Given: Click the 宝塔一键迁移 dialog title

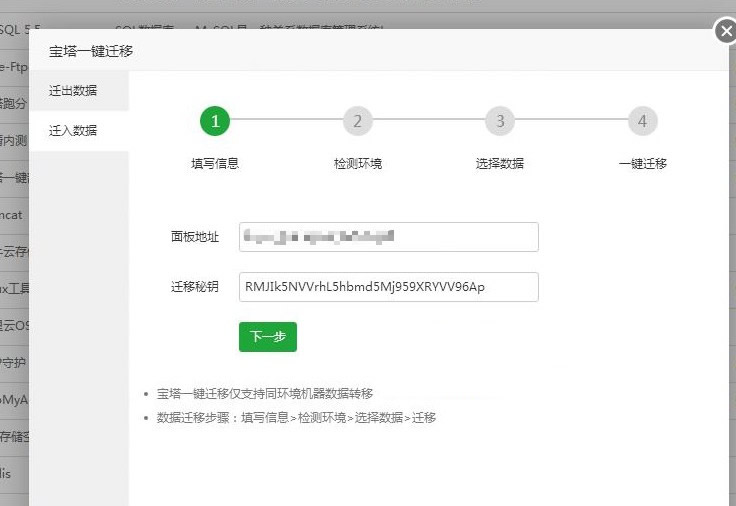Looking at the screenshot, I should pos(91,51).
